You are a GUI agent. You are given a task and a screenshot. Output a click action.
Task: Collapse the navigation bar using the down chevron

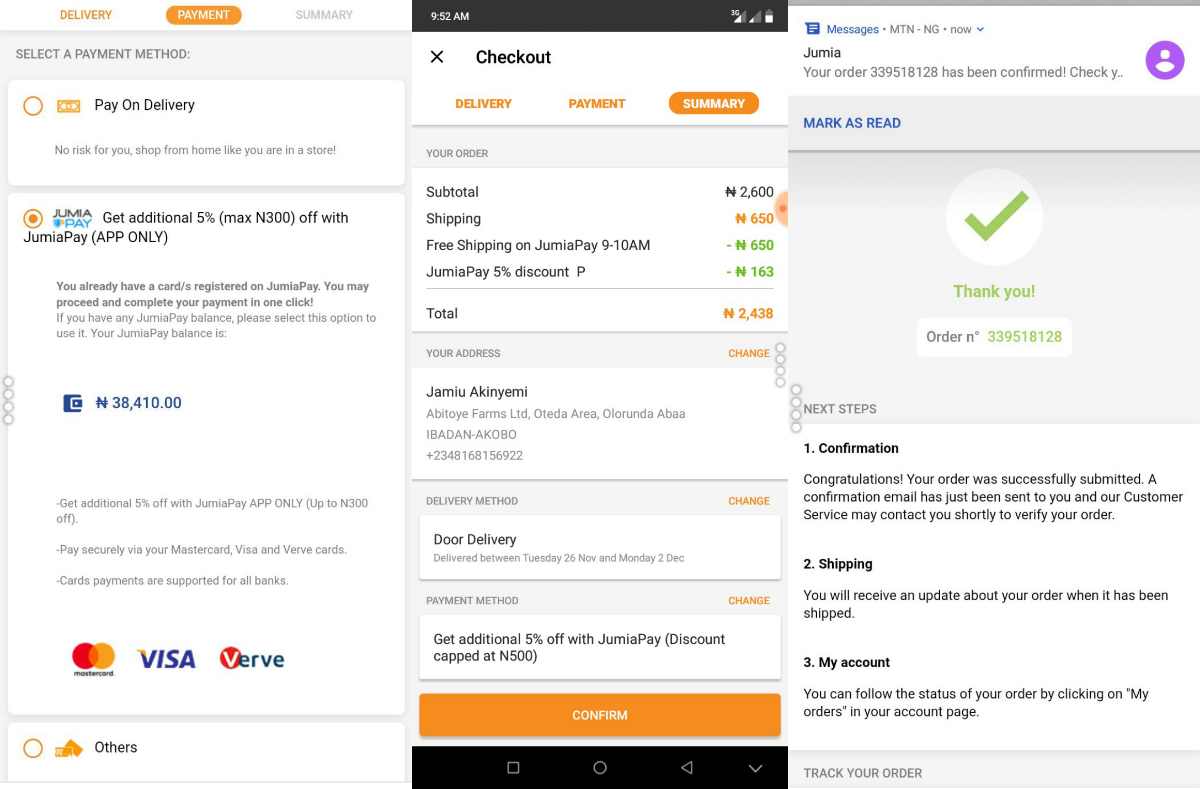pos(755,767)
